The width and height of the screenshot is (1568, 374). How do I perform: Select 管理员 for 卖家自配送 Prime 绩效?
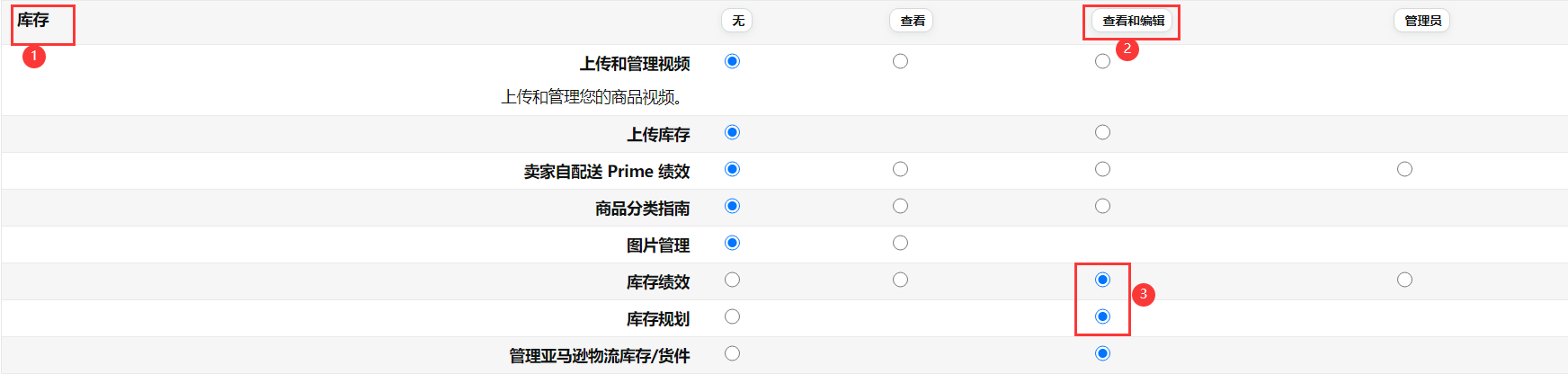click(x=1404, y=169)
